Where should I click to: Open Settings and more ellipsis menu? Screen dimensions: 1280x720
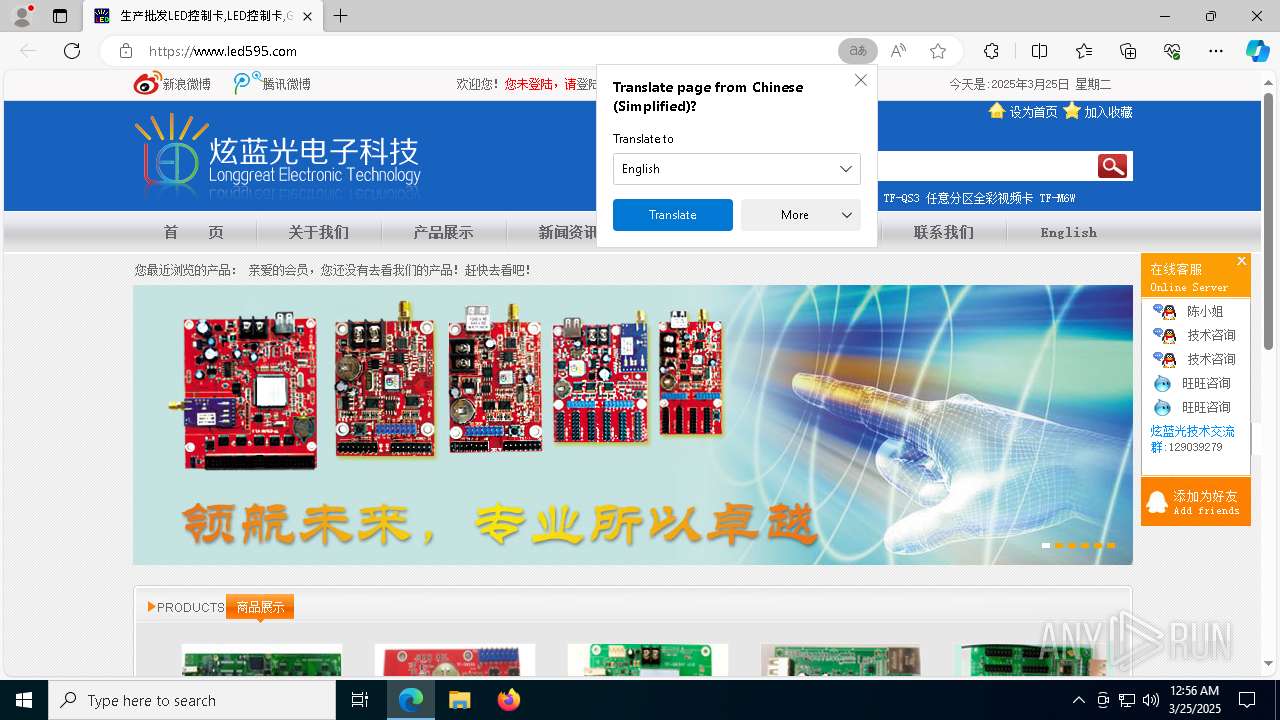pyautogui.click(x=1216, y=51)
